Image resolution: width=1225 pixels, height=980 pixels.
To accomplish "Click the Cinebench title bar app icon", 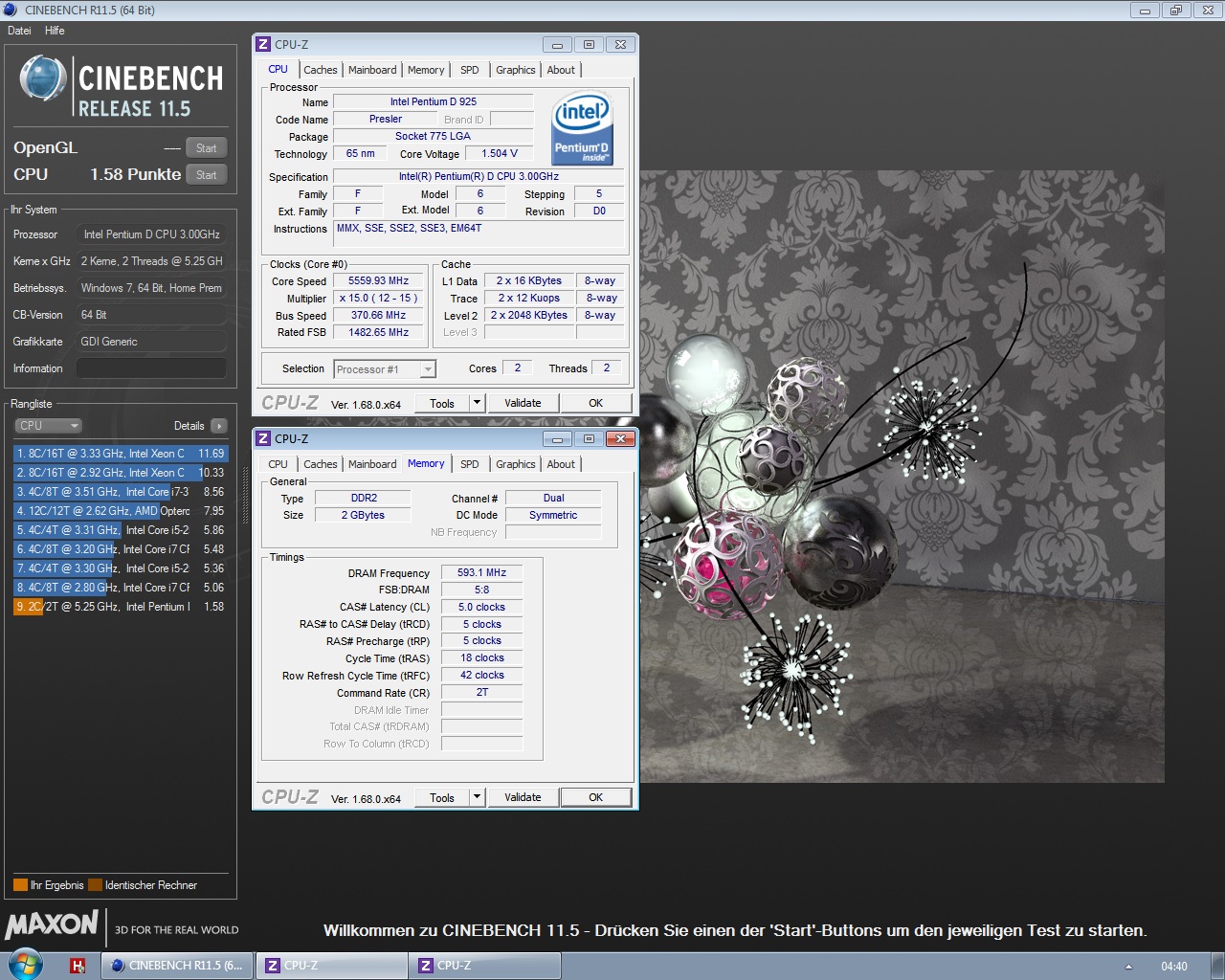I will click(x=11, y=10).
